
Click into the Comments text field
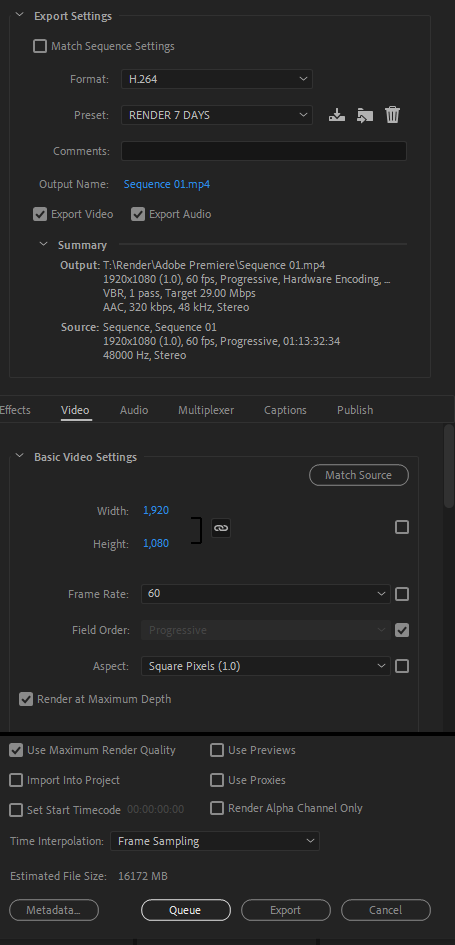(264, 151)
